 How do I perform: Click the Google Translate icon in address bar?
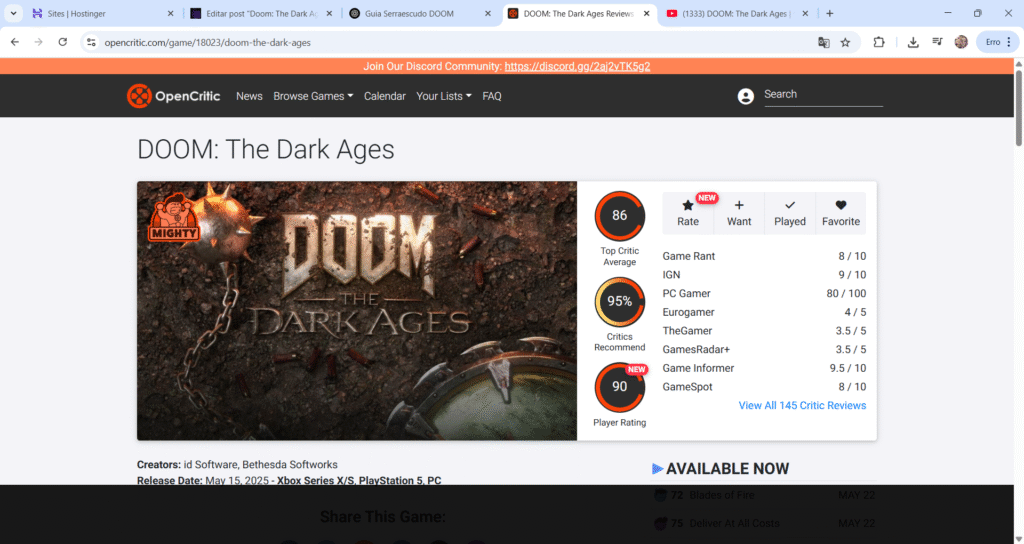[x=823, y=42]
